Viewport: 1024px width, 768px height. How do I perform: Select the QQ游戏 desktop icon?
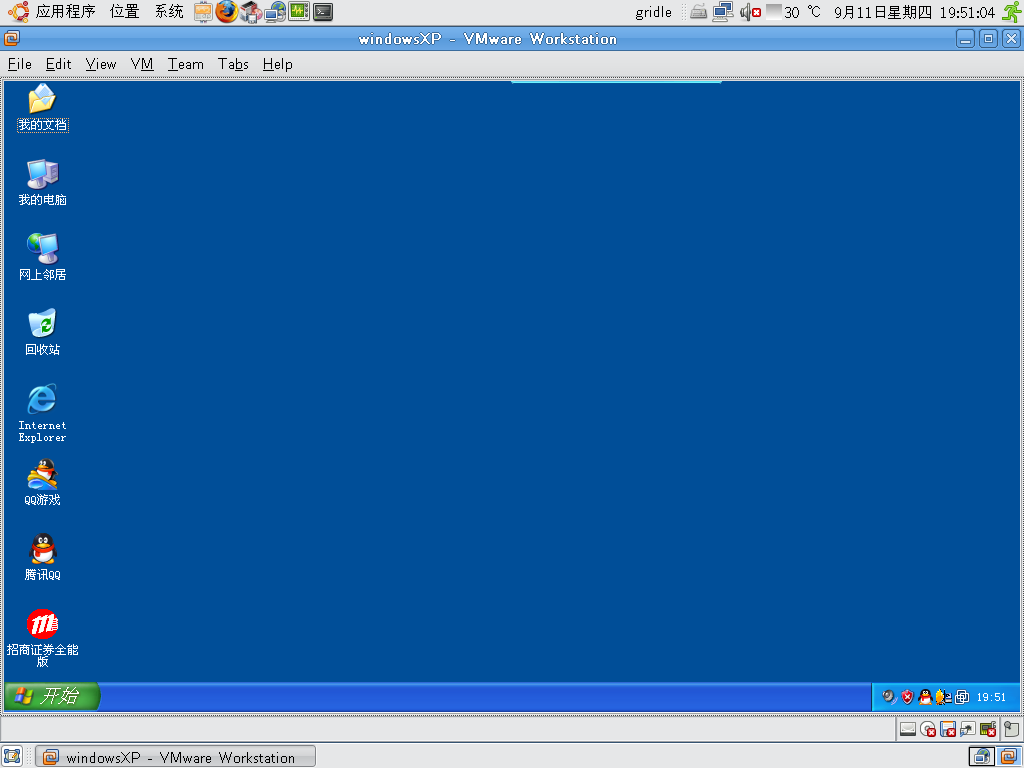pos(42,483)
